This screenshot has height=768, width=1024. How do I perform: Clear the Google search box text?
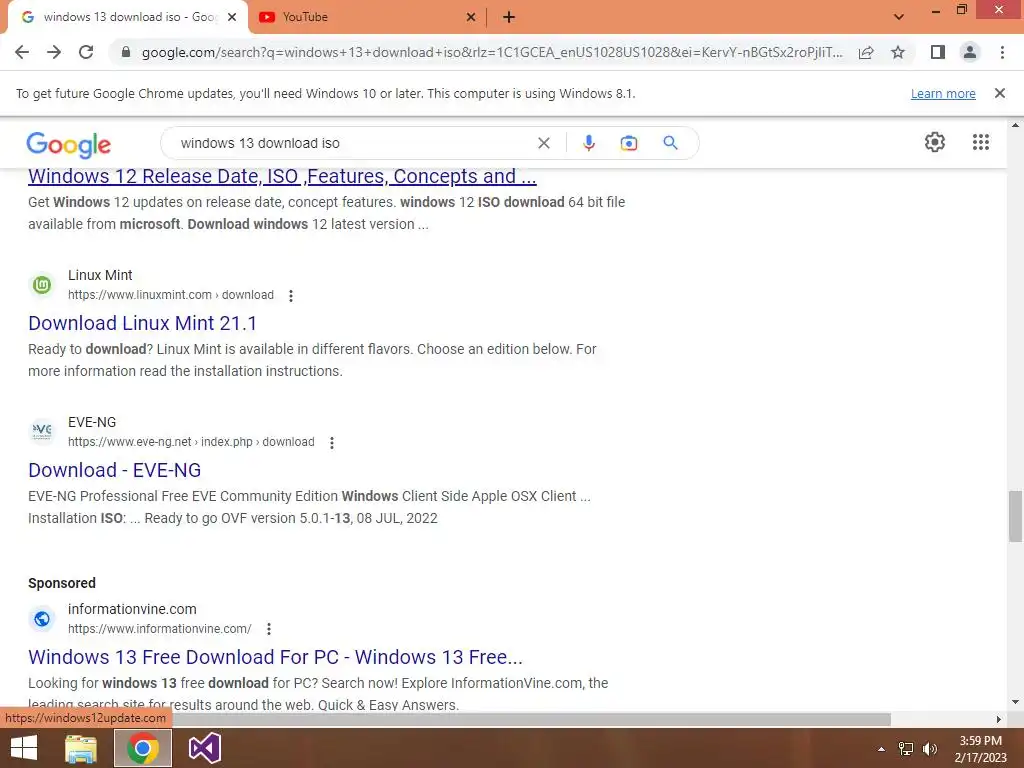pyautogui.click(x=543, y=143)
